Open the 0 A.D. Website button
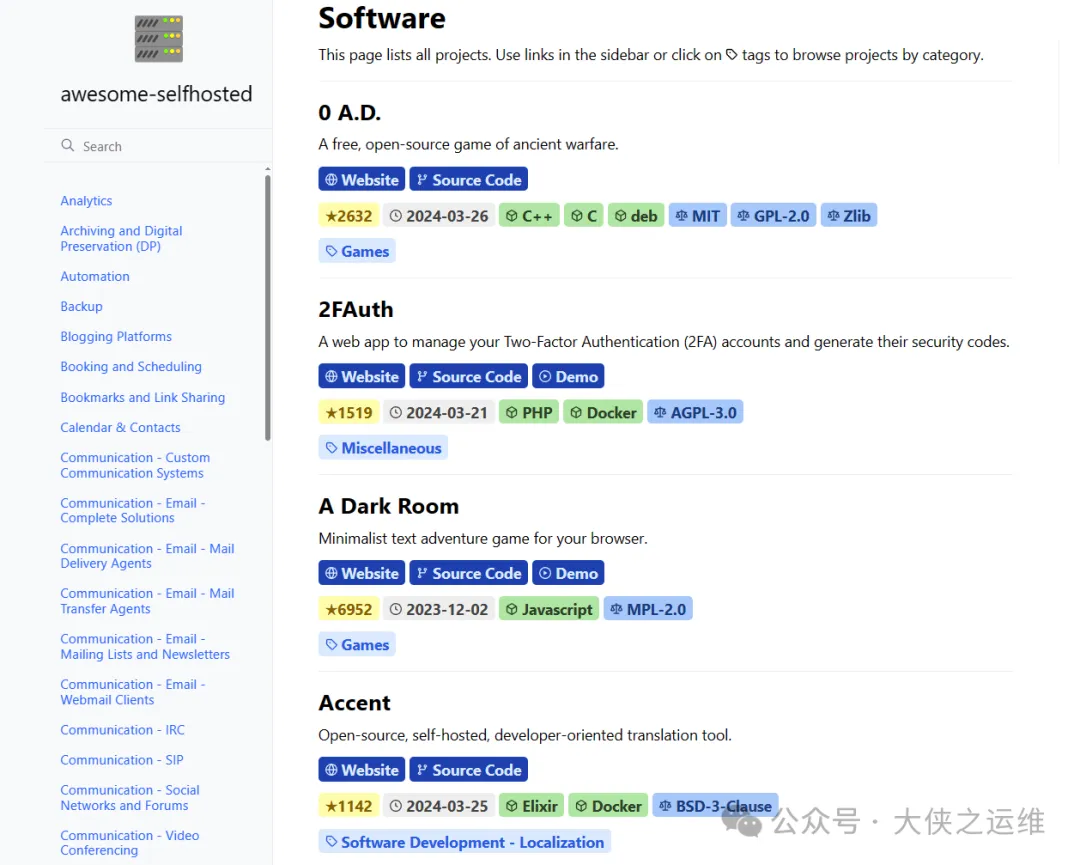This screenshot has height=865, width=1080. [362, 180]
